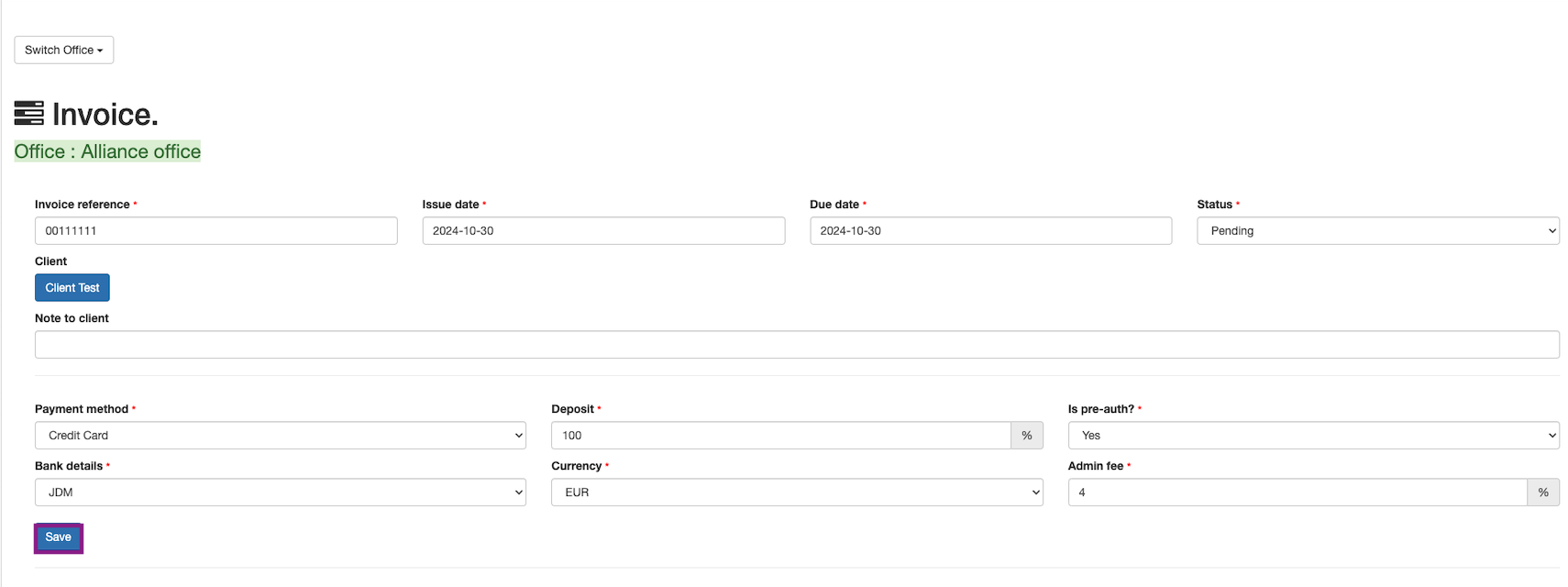This screenshot has height=587, width=1568.
Task: Open the Status dropdown showing Pending
Action: [1377, 231]
